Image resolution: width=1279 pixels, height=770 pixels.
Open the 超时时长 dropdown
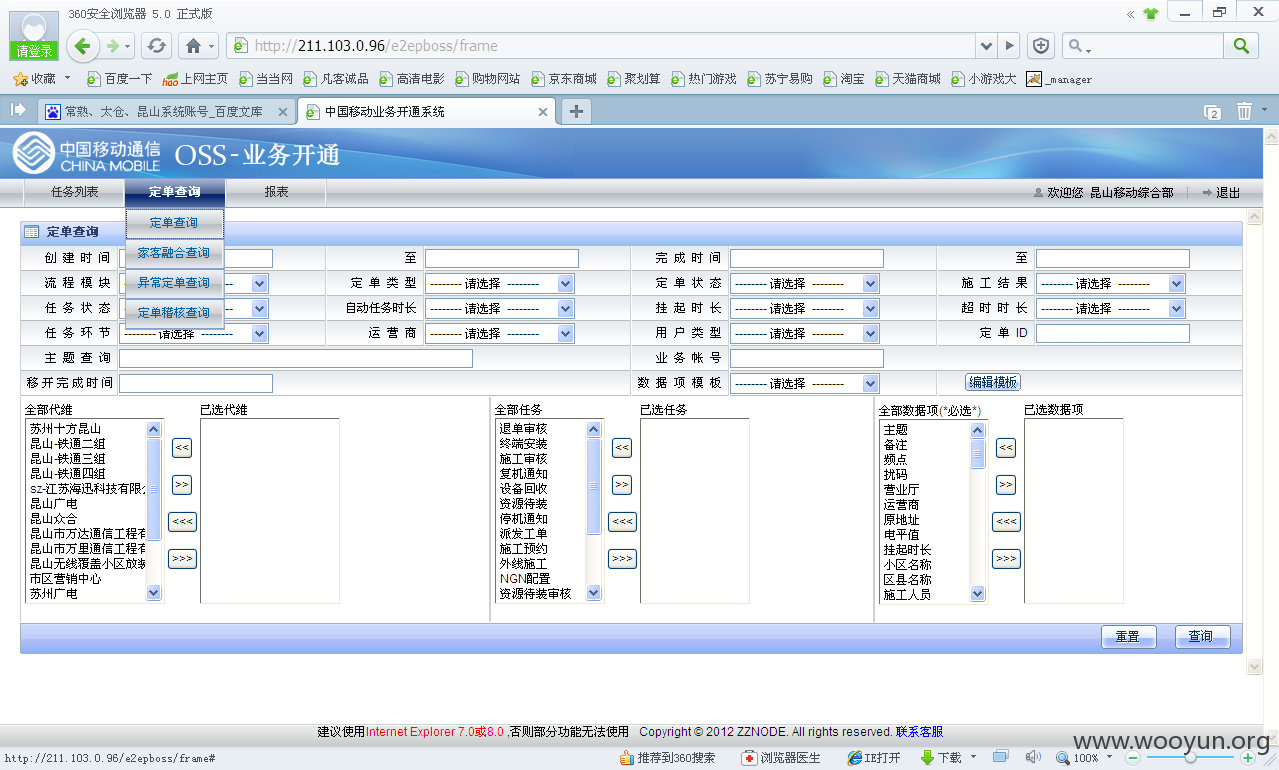coord(1110,309)
